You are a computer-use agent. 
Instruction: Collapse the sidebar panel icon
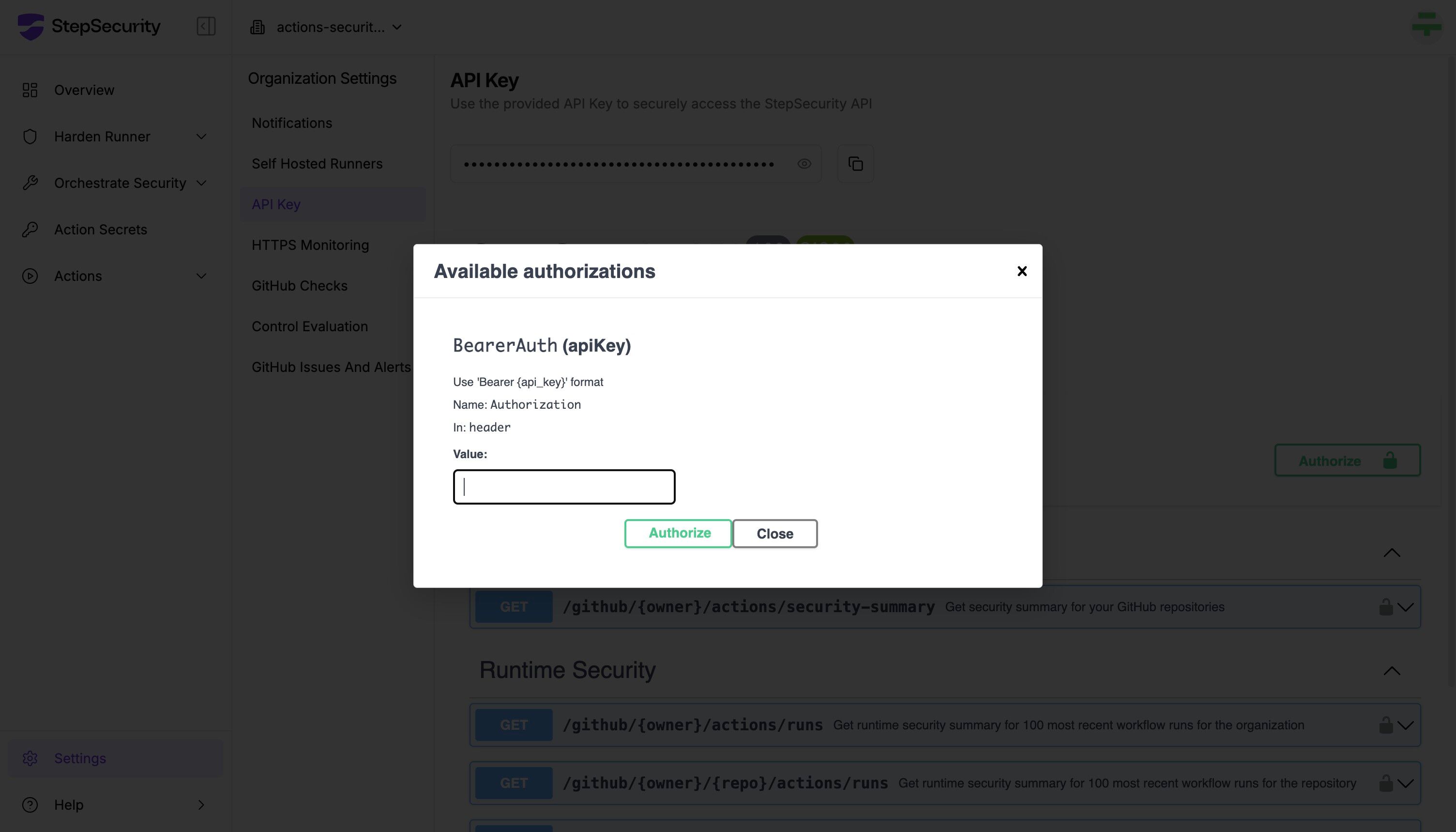206,26
